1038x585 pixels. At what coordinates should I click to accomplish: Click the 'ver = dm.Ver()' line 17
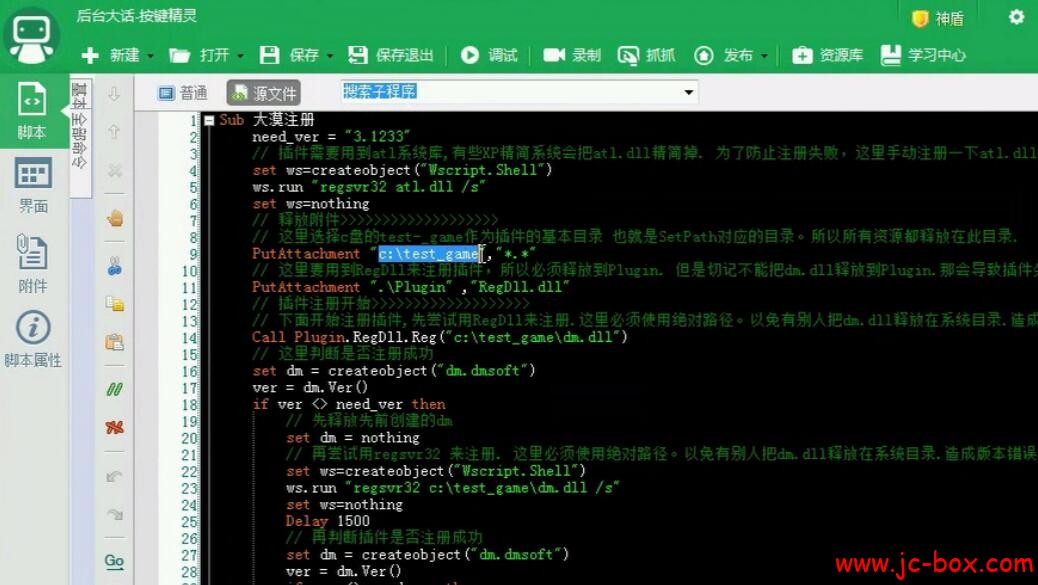pyautogui.click(x=310, y=387)
